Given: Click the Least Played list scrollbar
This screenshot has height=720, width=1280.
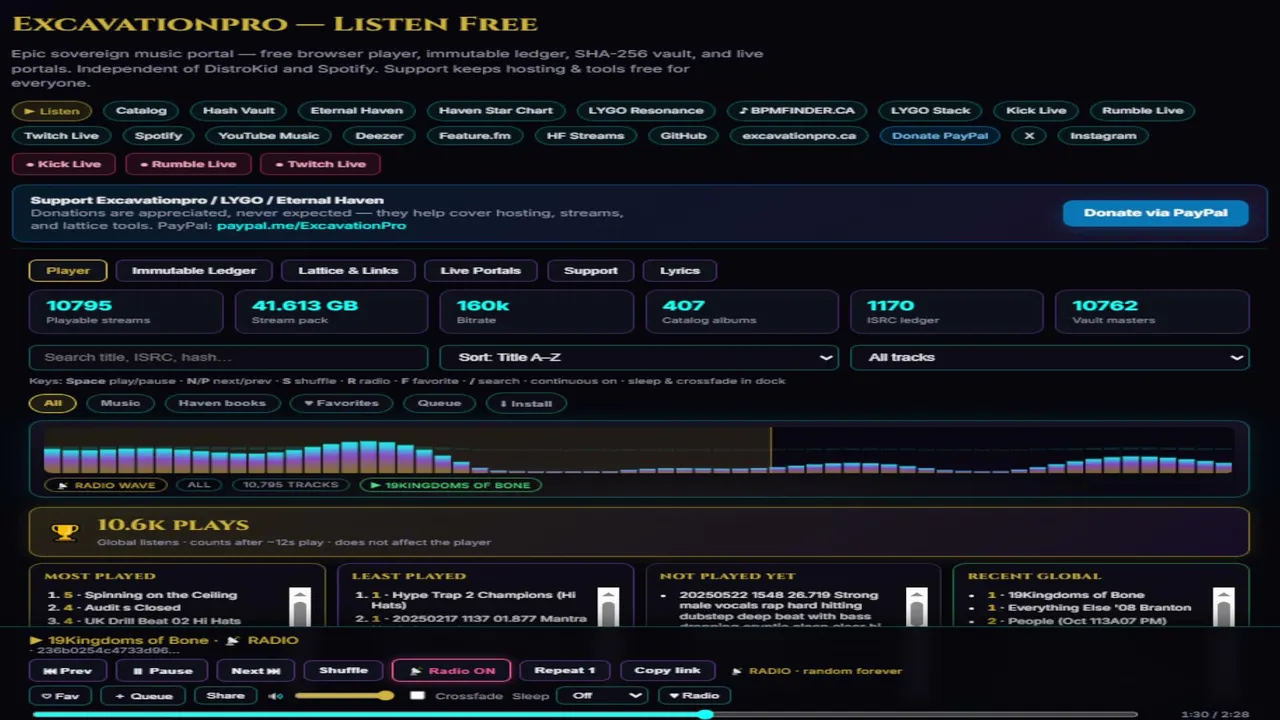Looking at the screenshot, I should click(x=608, y=606).
